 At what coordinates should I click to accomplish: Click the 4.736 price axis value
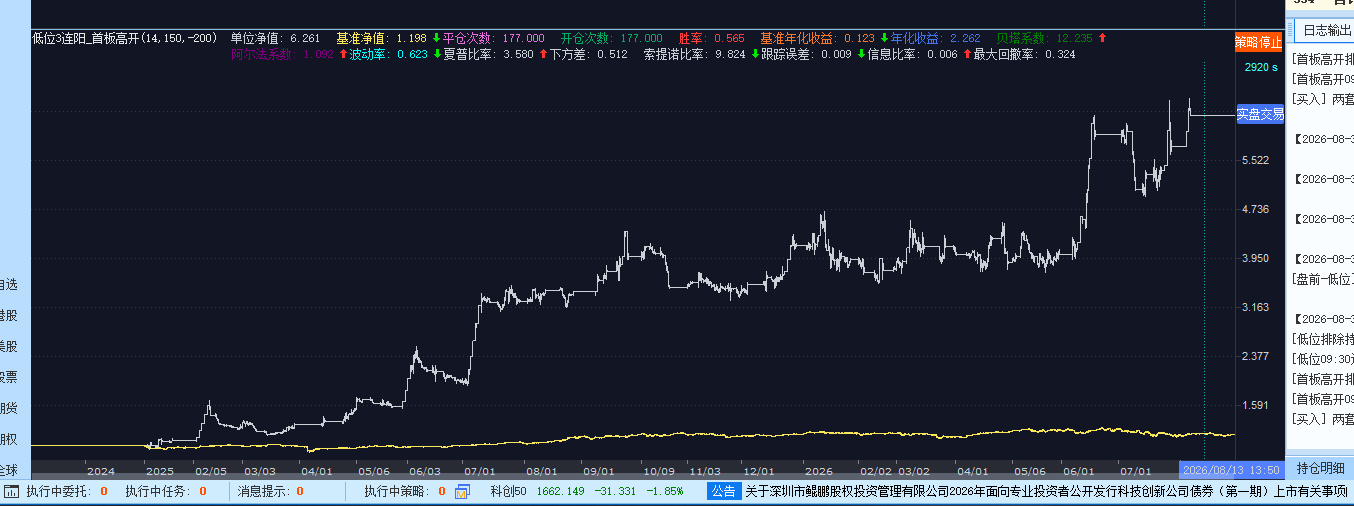click(1254, 209)
